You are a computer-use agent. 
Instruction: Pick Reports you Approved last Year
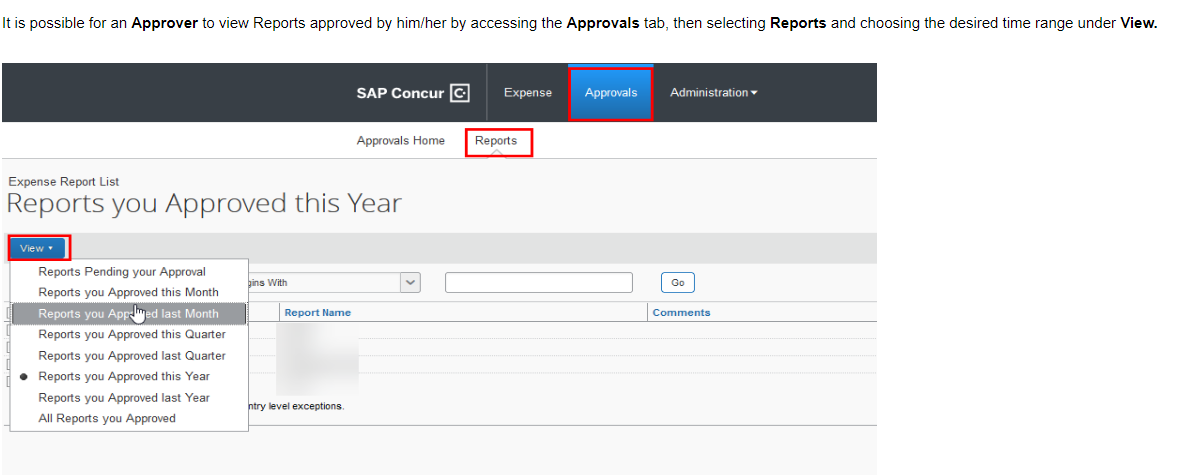124,398
